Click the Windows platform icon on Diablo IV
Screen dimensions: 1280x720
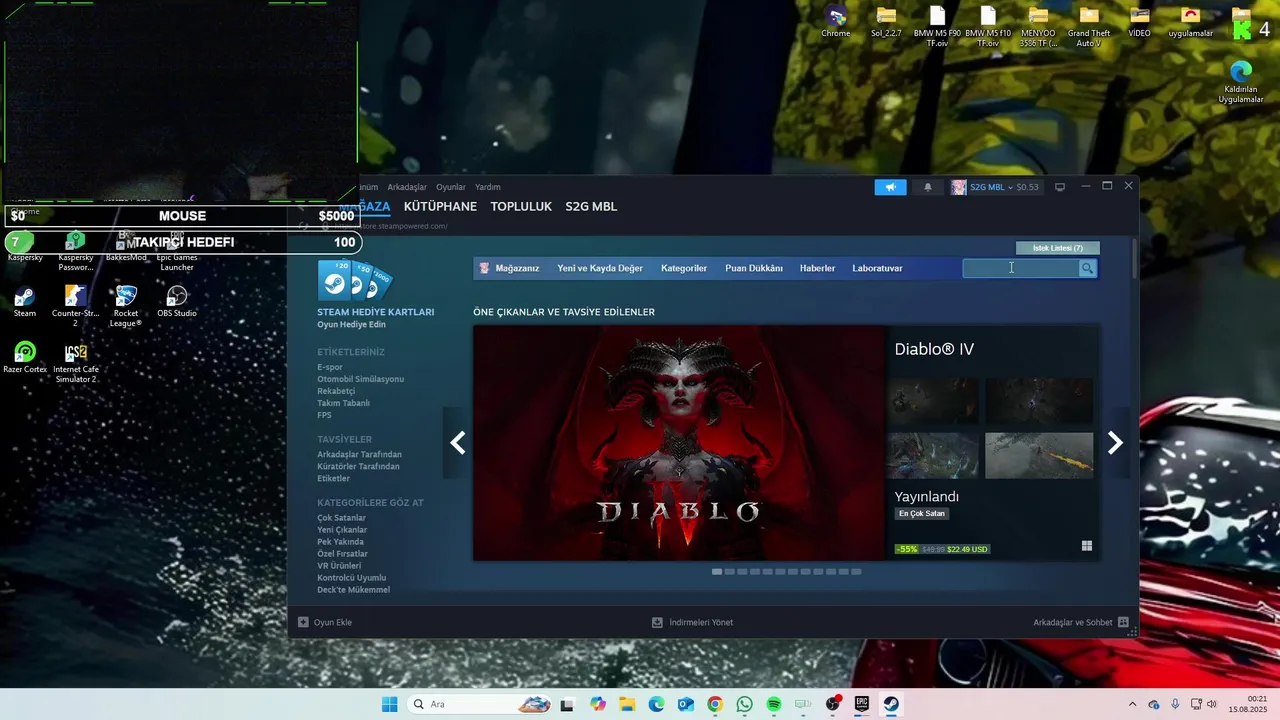click(x=1086, y=546)
